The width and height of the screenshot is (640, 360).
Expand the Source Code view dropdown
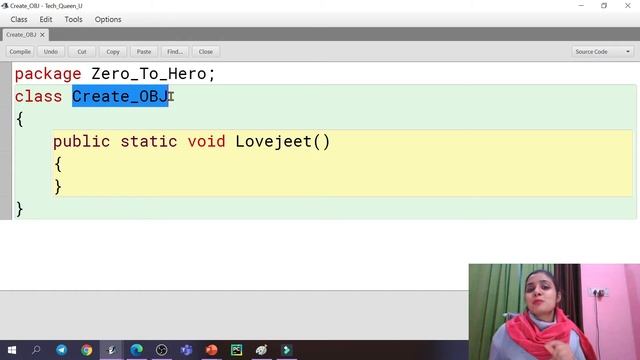point(603,51)
